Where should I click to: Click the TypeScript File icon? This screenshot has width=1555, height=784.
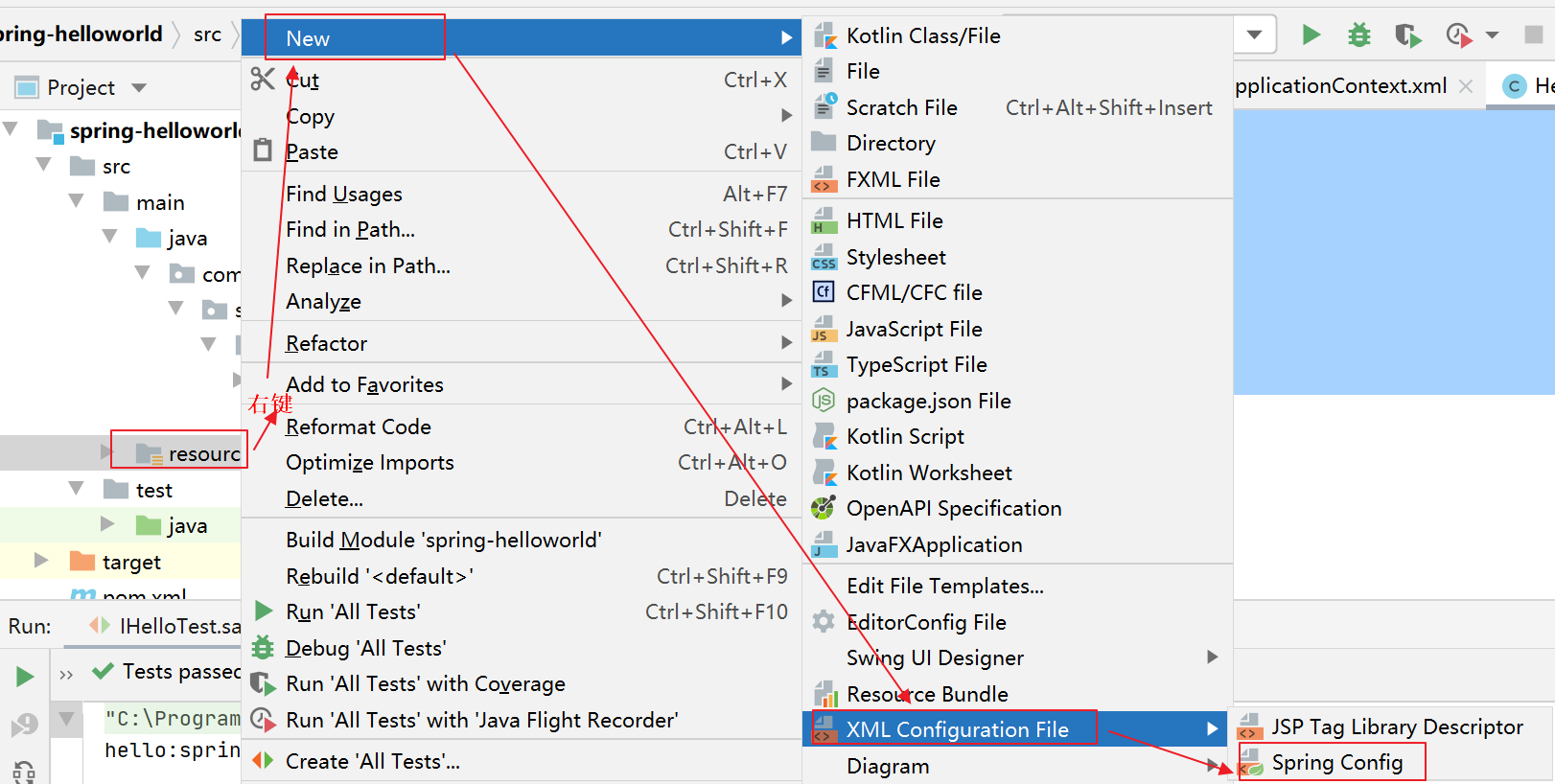point(824,365)
